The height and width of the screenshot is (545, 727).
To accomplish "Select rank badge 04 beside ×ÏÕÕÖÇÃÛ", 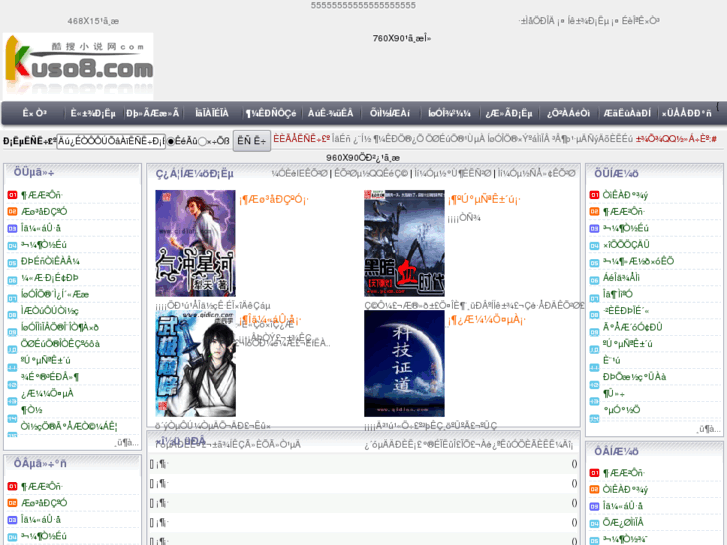I will click(x=594, y=246).
